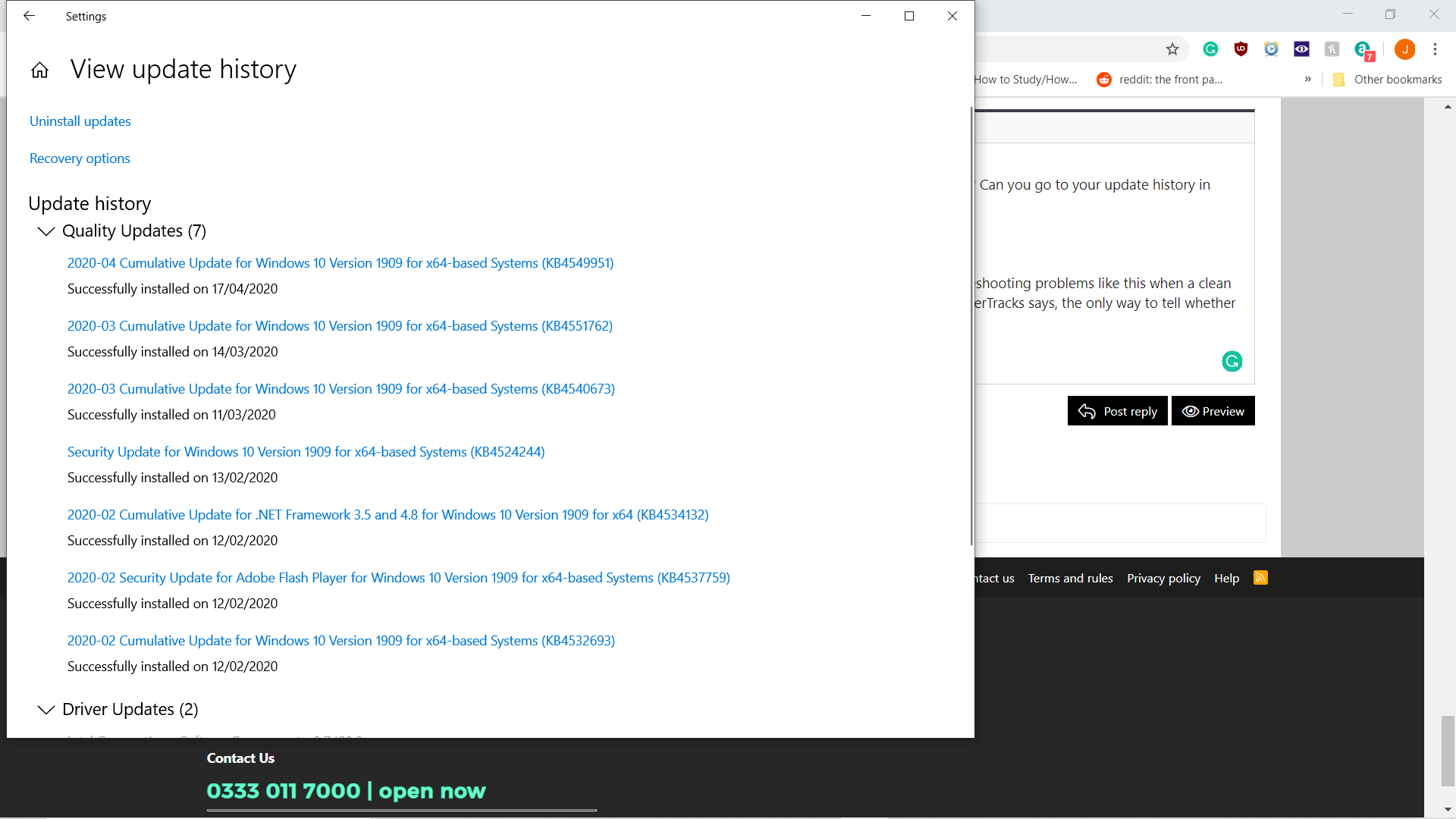The width and height of the screenshot is (1456, 819).
Task: Click into the reply text area
Action: pos(1114,263)
